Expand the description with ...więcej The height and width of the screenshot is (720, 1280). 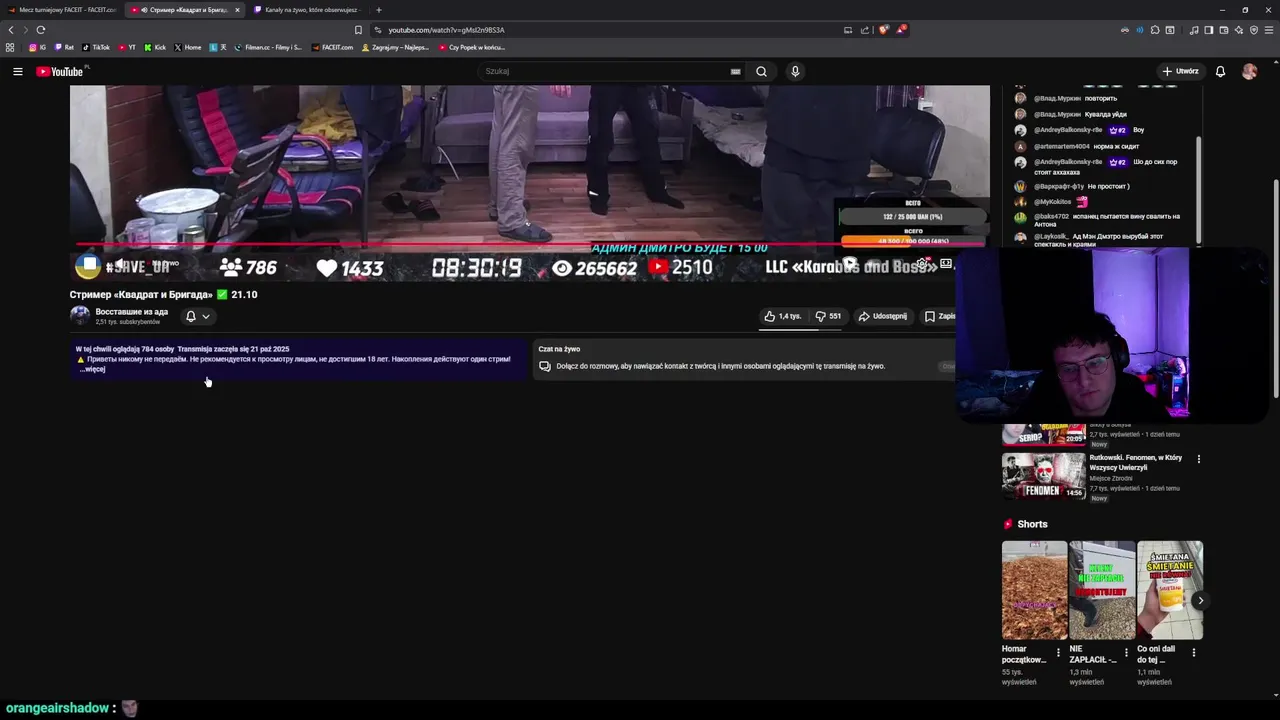click(93, 369)
